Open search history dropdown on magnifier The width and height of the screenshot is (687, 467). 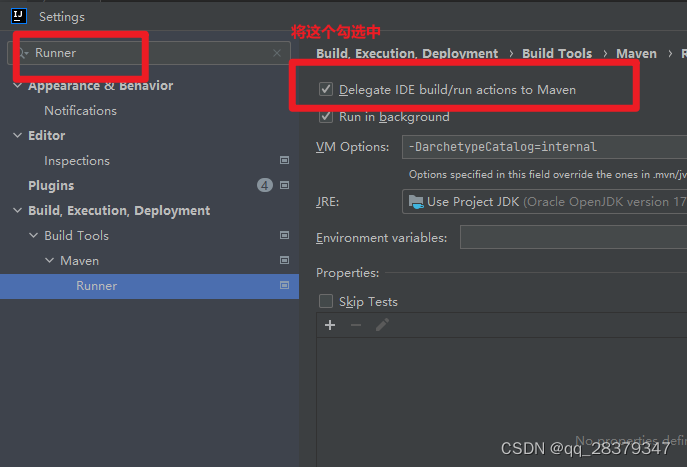point(22,53)
